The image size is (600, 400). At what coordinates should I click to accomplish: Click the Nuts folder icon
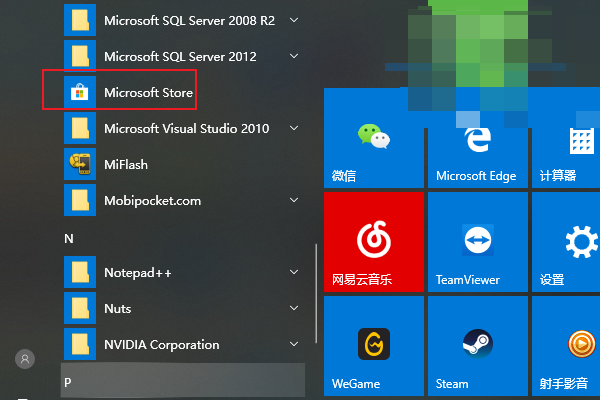(80, 308)
